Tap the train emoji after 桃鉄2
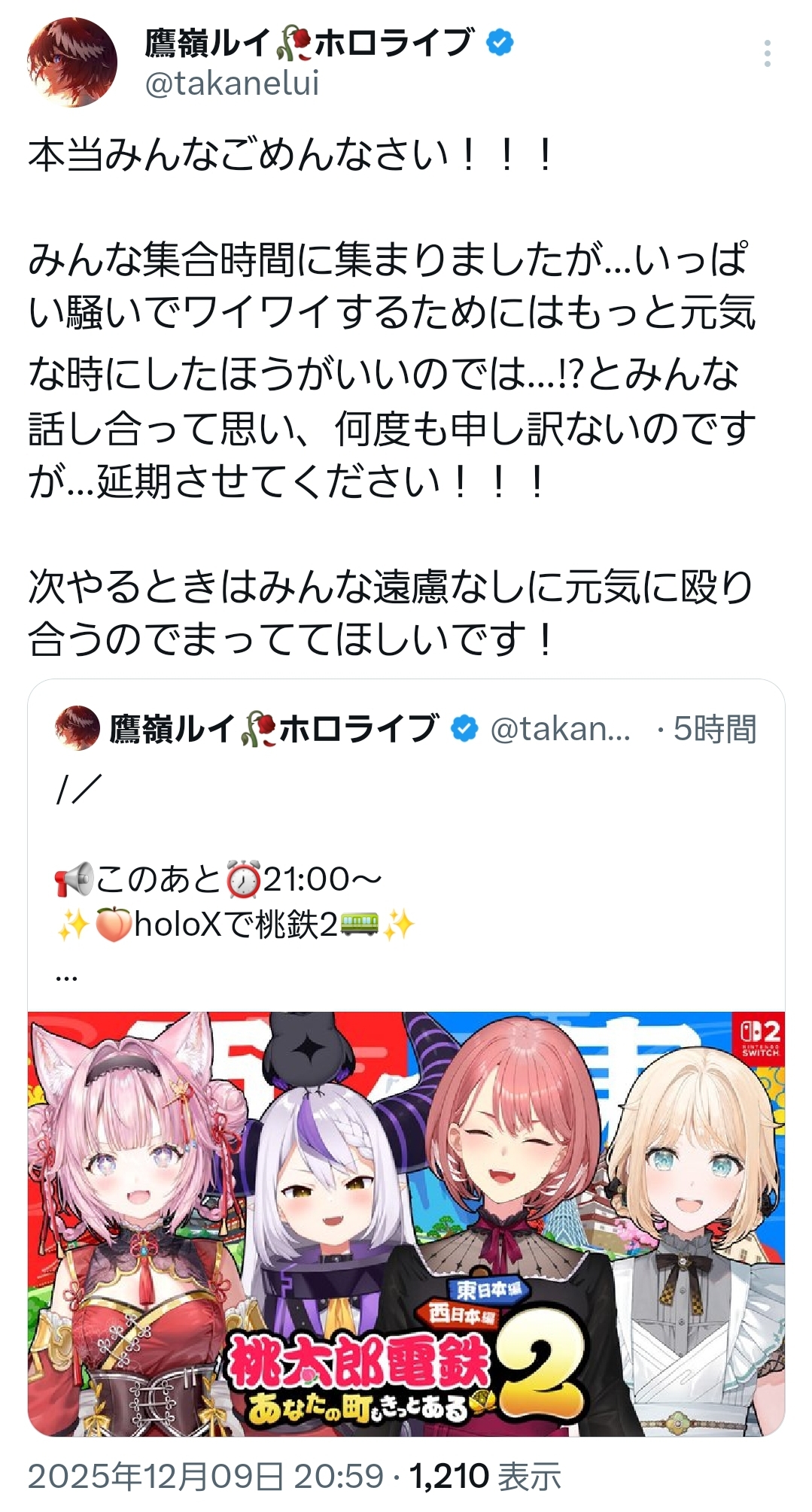Image resolution: width=812 pixels, height=1512 pixels. point(359,925)
